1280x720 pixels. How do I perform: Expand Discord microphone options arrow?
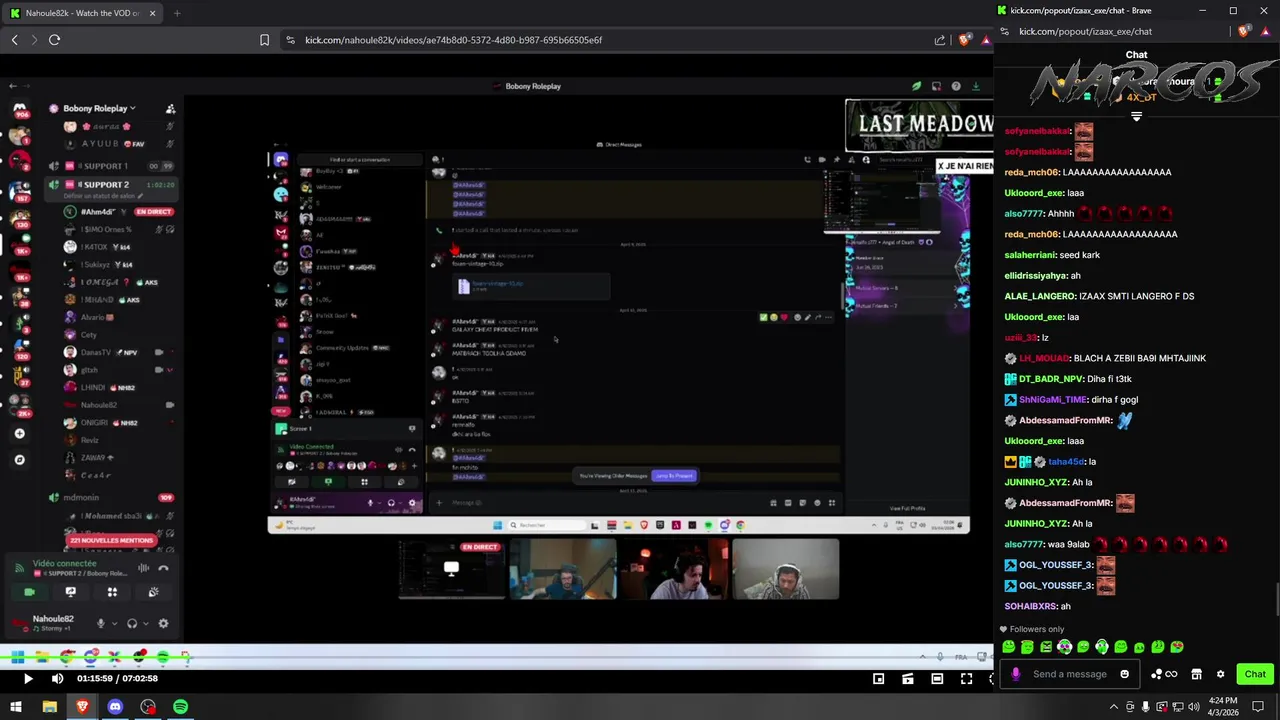[x=114, y=623]
